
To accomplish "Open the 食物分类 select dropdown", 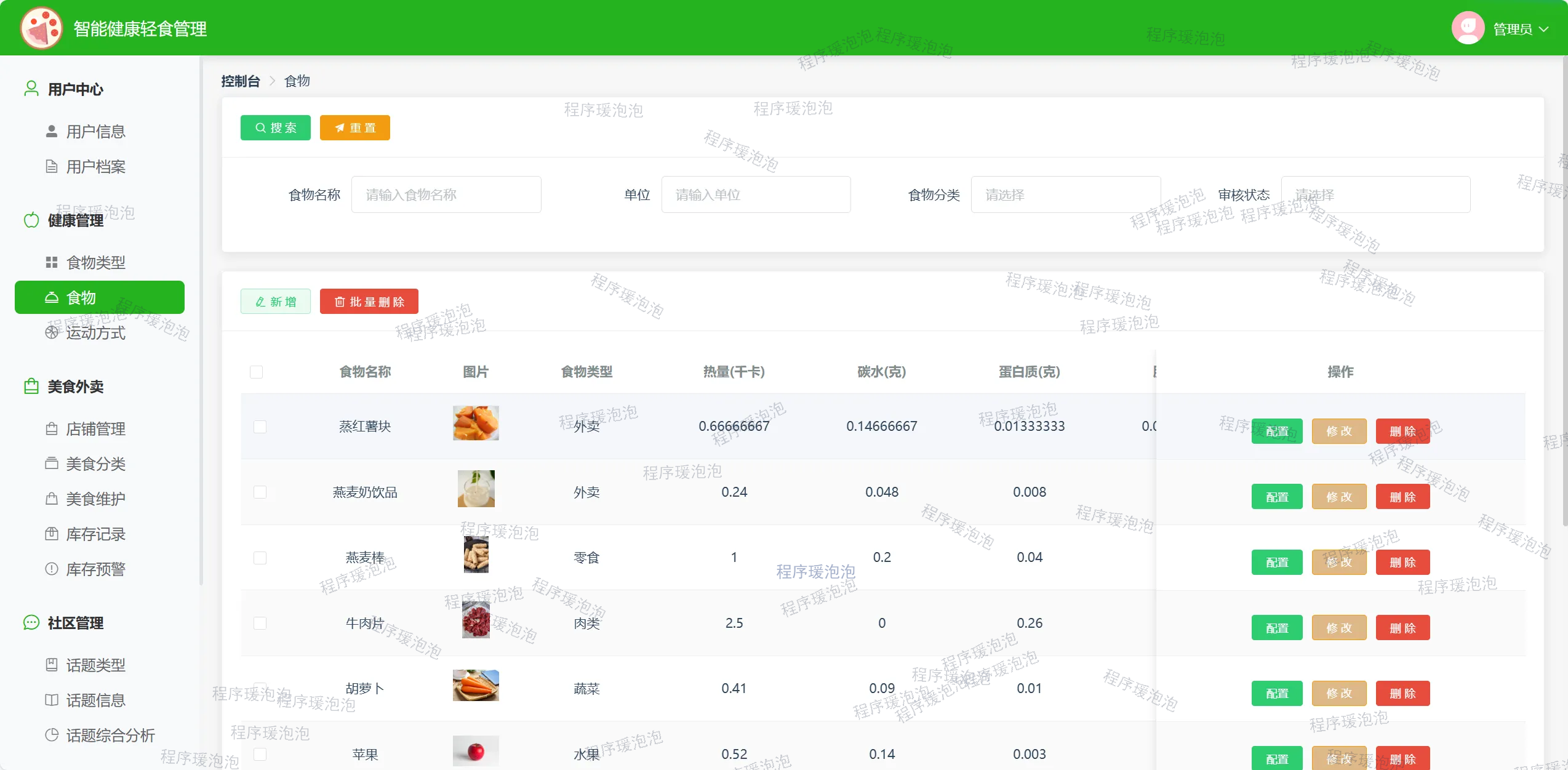I will coord(1065,195).
